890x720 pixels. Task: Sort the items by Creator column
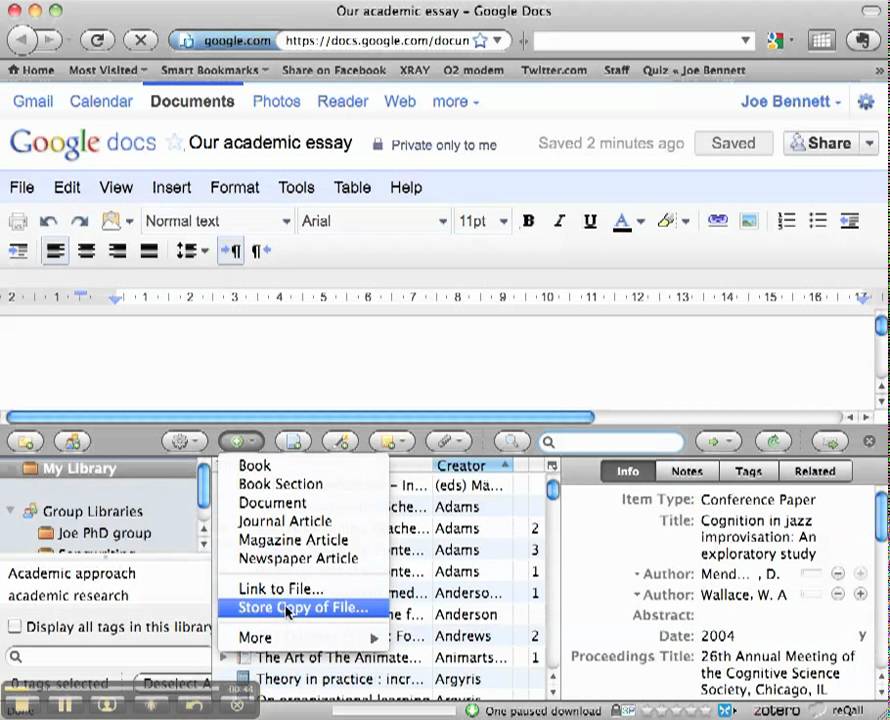pyautogui.click(x=472, y=466)
